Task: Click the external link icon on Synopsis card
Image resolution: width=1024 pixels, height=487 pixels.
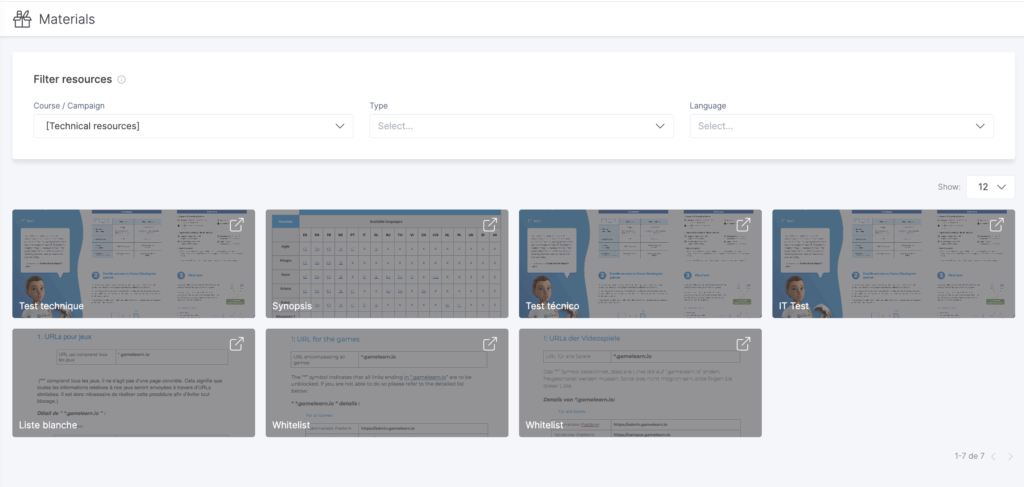Action: tap(490, 225)
